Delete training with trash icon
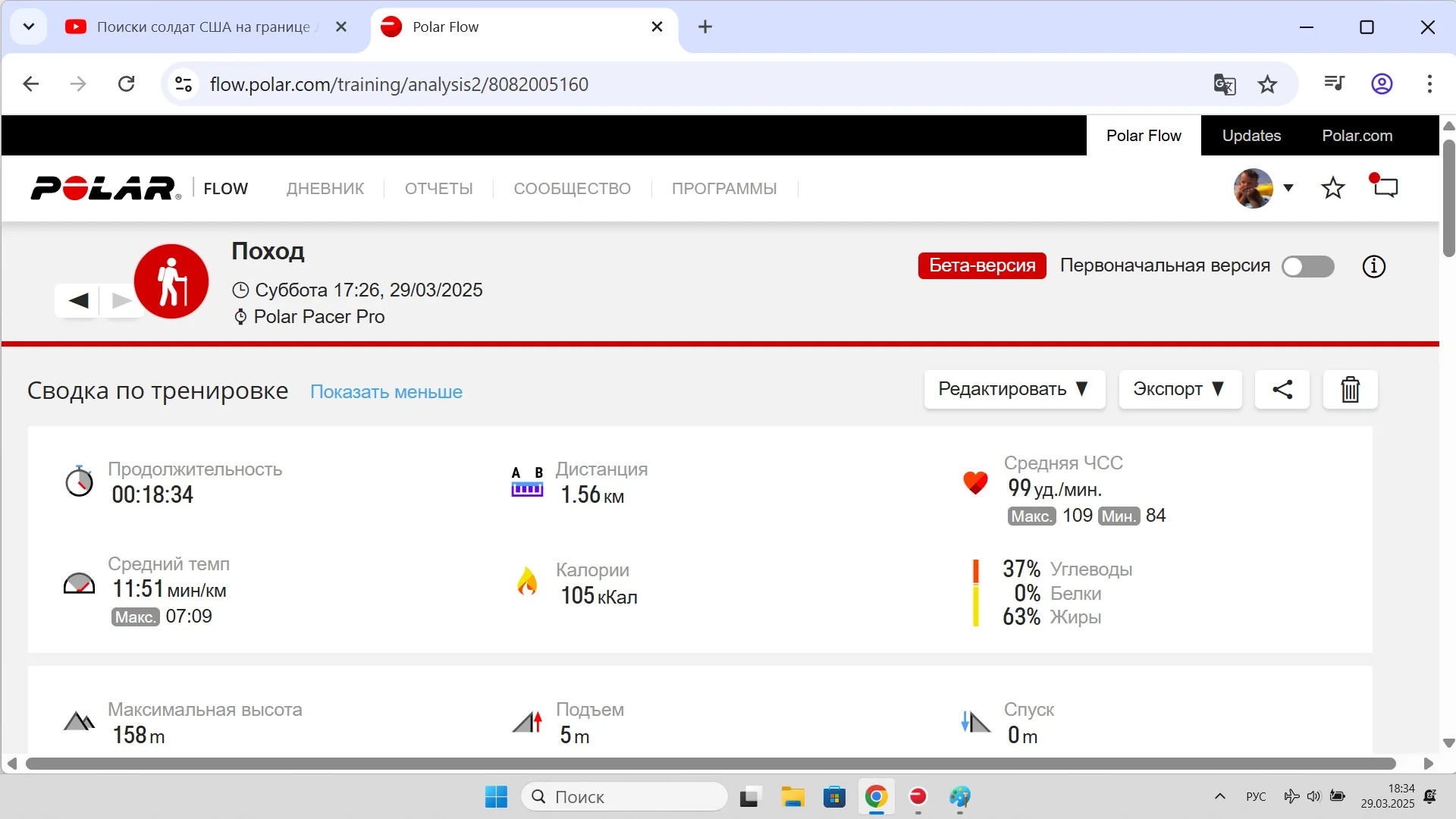The width and height of the screenshot is (1456, 819). click(1350, 390)
